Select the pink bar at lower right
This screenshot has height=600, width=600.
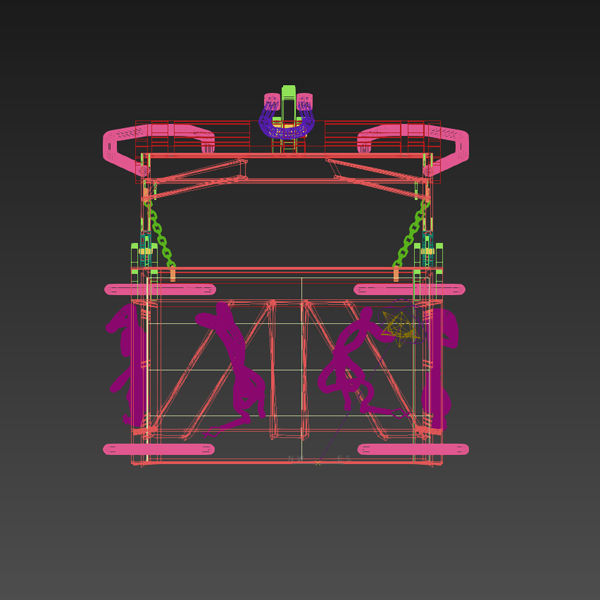(x=413, y=449)
